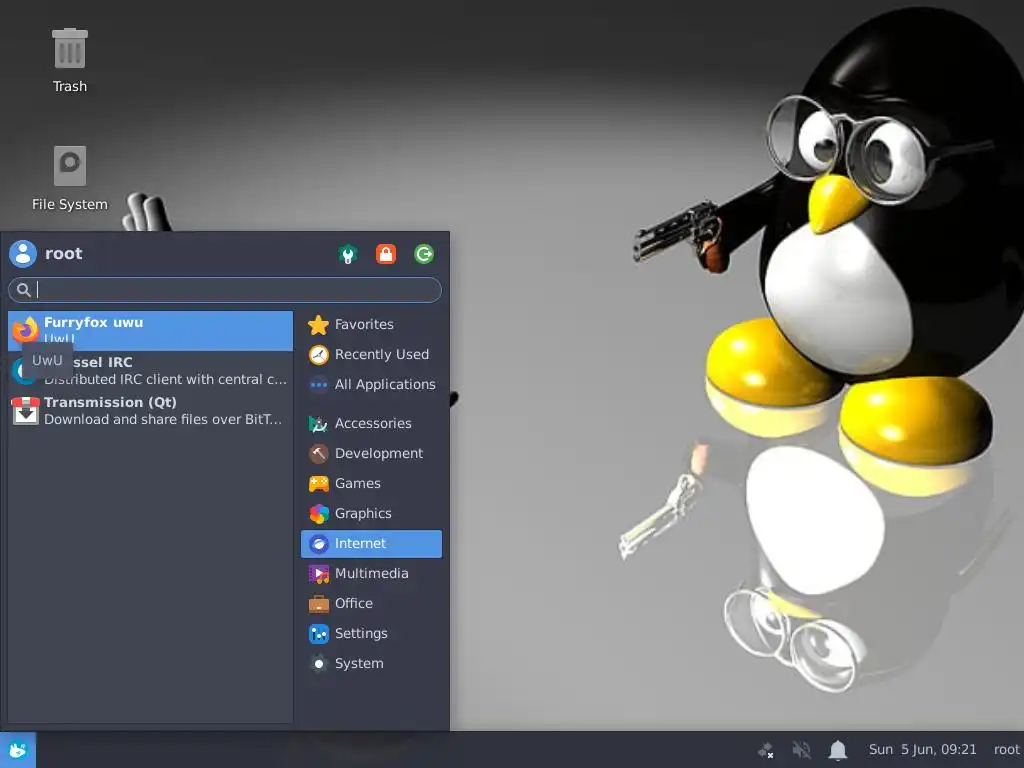The height and width of the screenshot is (768, 1024).
Task: Launch Furryfox uwu browser
Action: point(150,330)
